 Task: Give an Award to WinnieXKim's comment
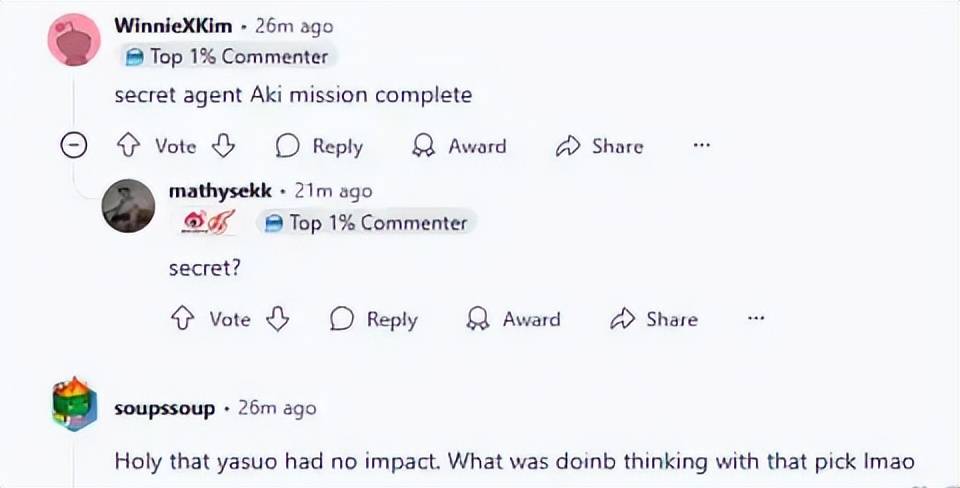(x=459, y=146)
